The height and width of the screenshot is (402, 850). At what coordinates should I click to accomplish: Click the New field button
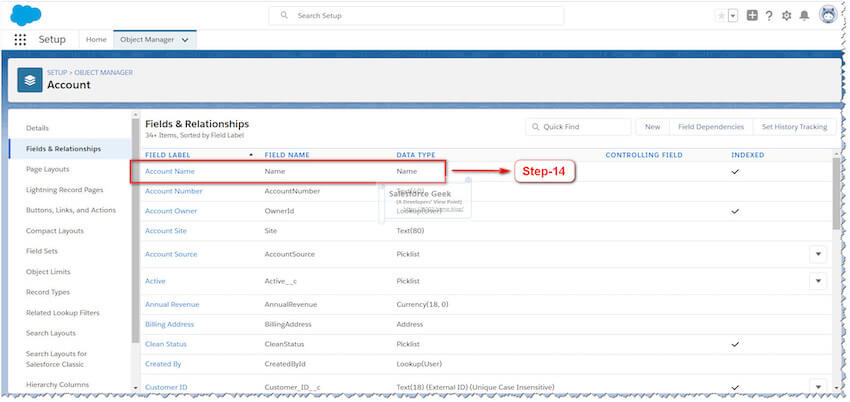(x=653, y=127)
